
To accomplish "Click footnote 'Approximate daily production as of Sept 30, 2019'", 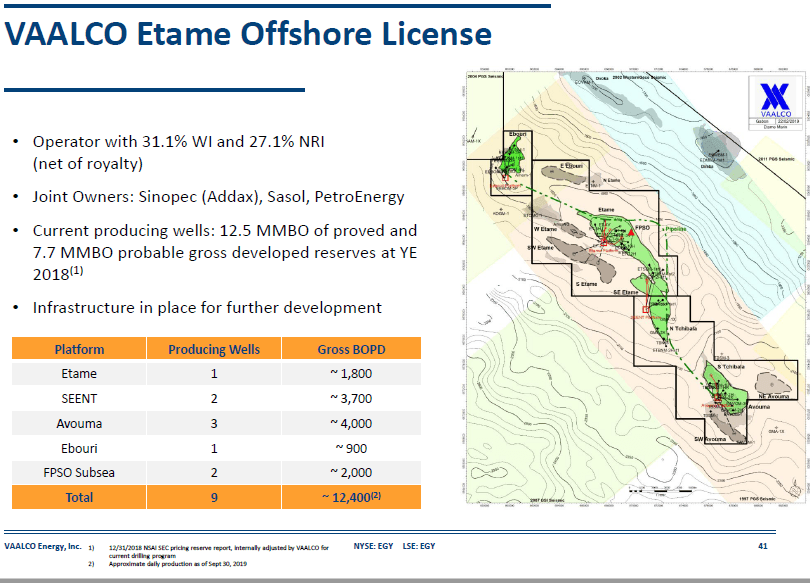I will (177, 564).
